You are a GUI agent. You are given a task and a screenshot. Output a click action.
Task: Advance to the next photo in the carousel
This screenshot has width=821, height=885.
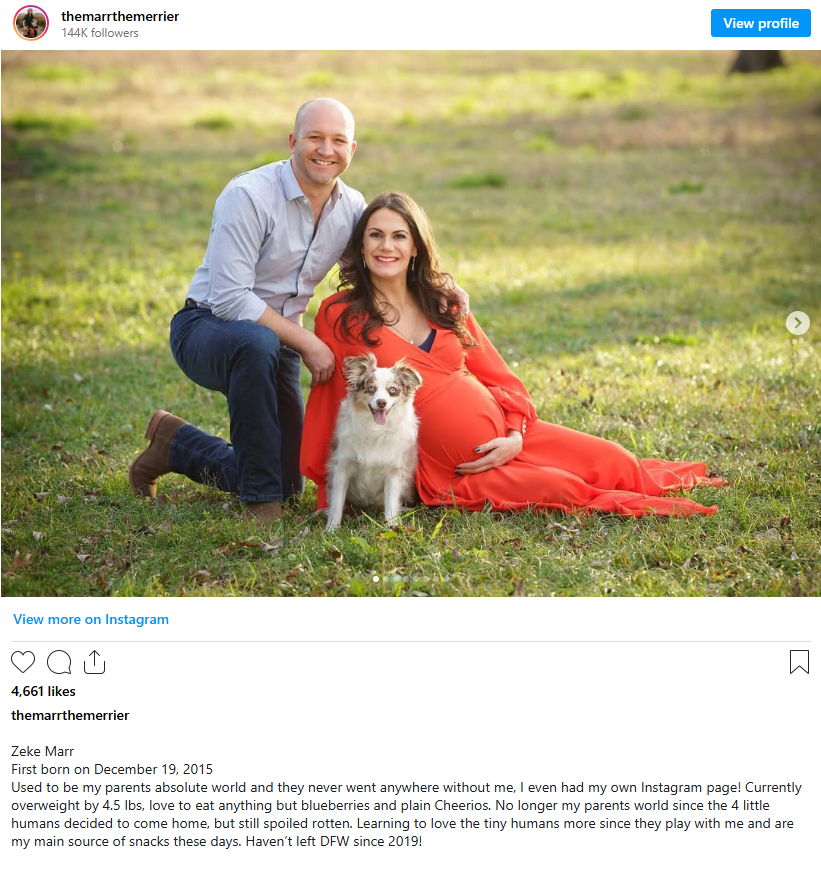(x=797, y=323)
